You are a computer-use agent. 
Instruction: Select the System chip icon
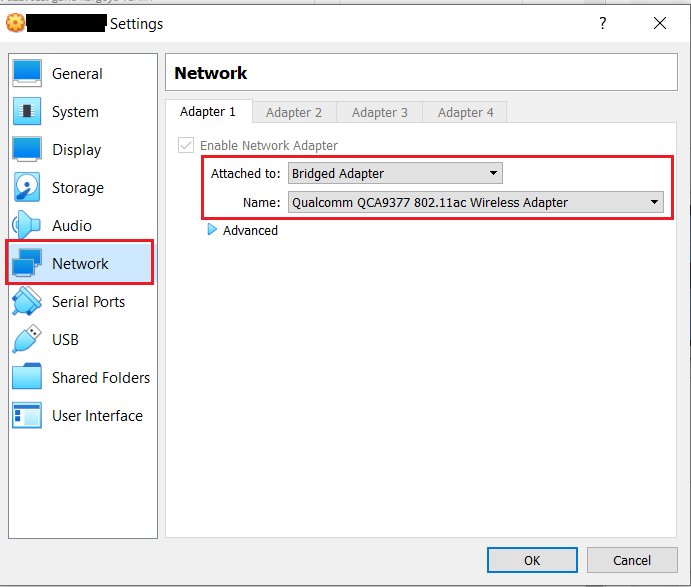point(27,112)
